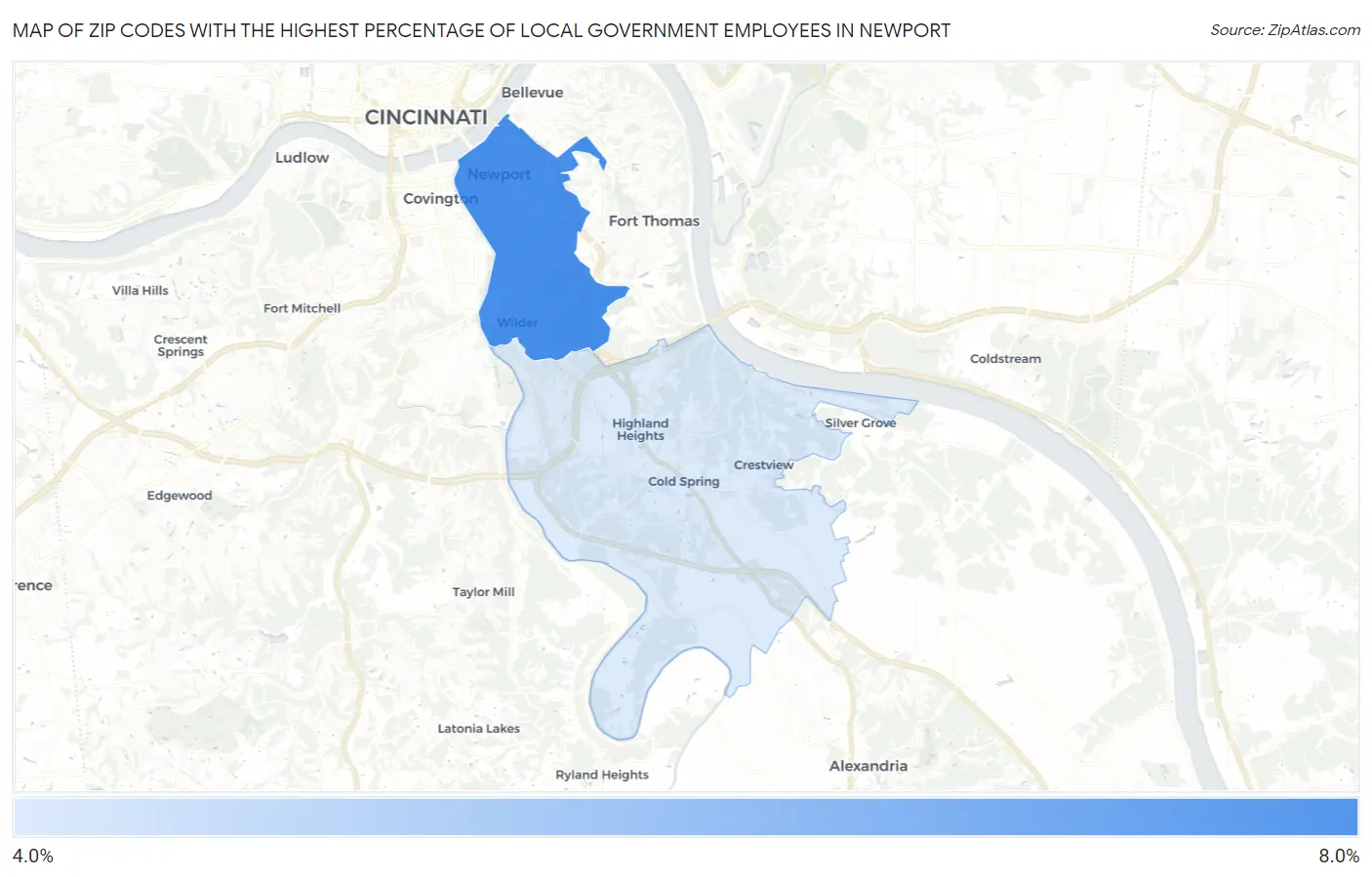The width and height of the screenshot is (1372, 877).
Task: Click the 8.0% legend maximum value
Action: [x=1339, y=856]
